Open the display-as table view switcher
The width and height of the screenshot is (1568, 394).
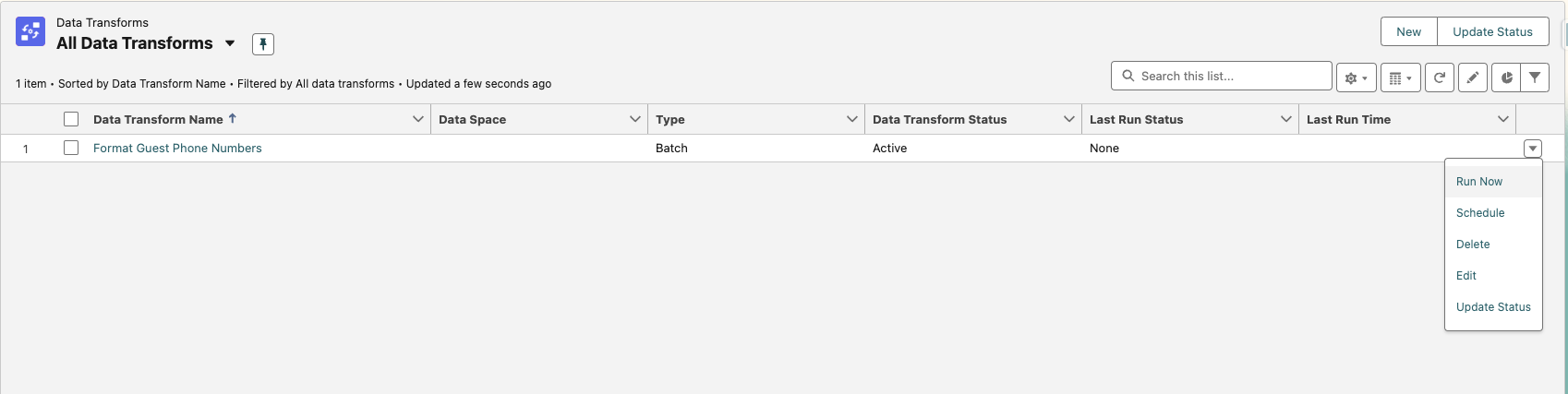pyautogui.click(x=1400, y=78)
